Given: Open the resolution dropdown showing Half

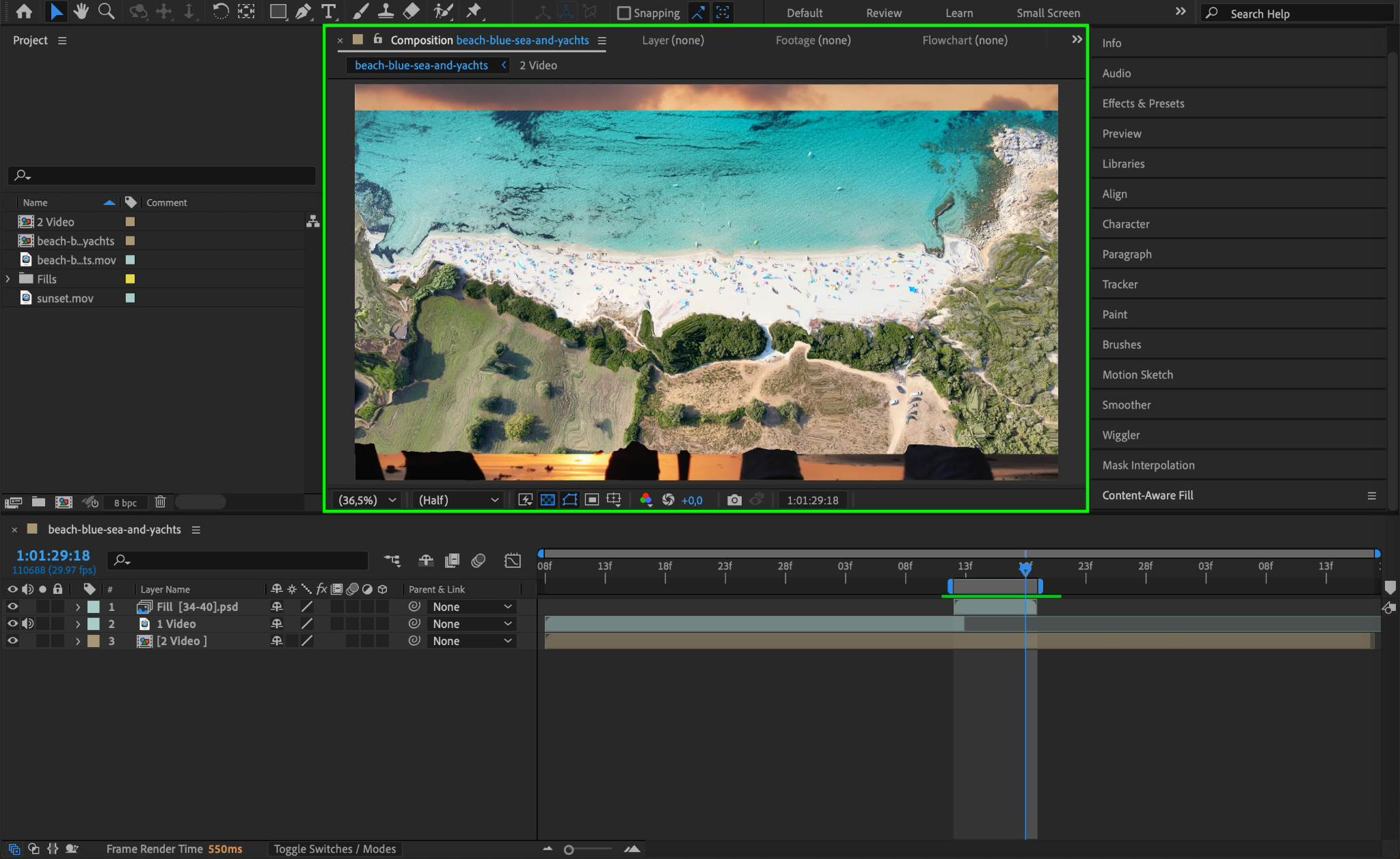Looking at the screenshot, I should [457, 500].
